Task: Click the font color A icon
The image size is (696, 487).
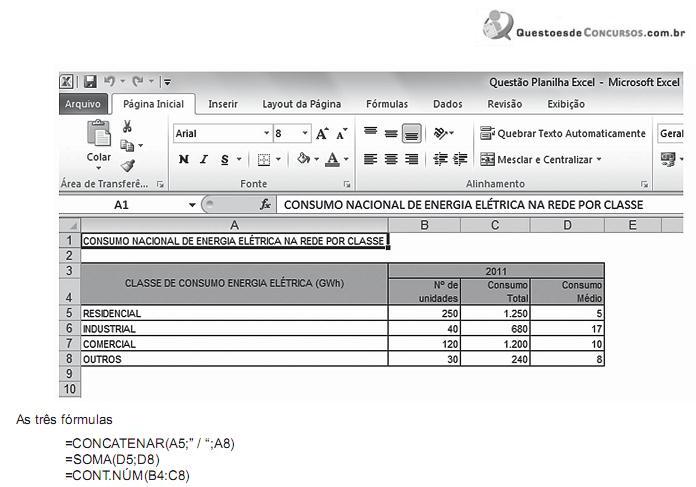Action: click(x=332, y=159)
